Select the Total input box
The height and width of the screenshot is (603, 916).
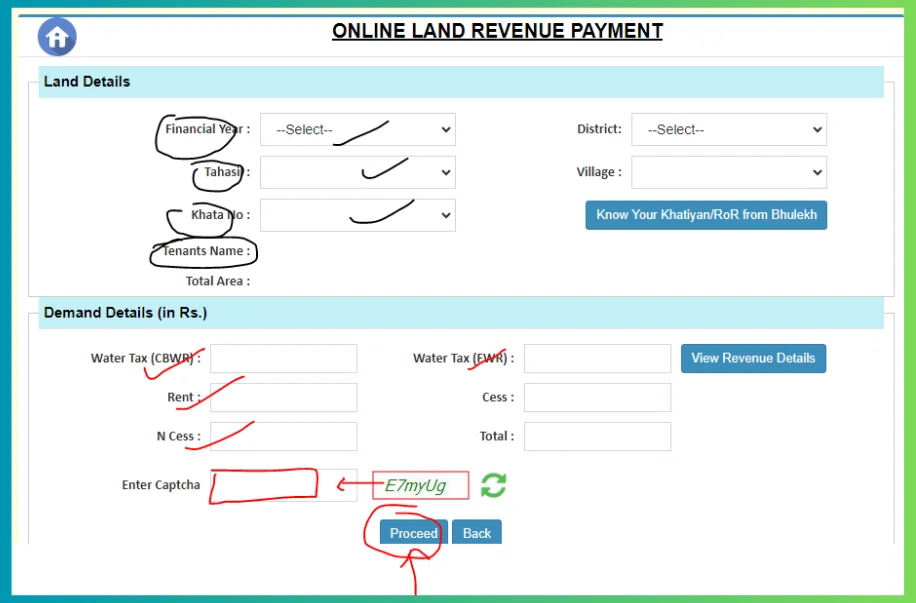point(598,436)
